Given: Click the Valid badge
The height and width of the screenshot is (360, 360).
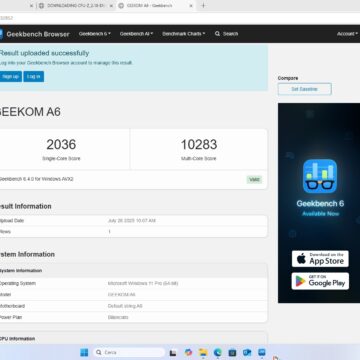Looking at the screenshot, I should (x=254, y=180).
